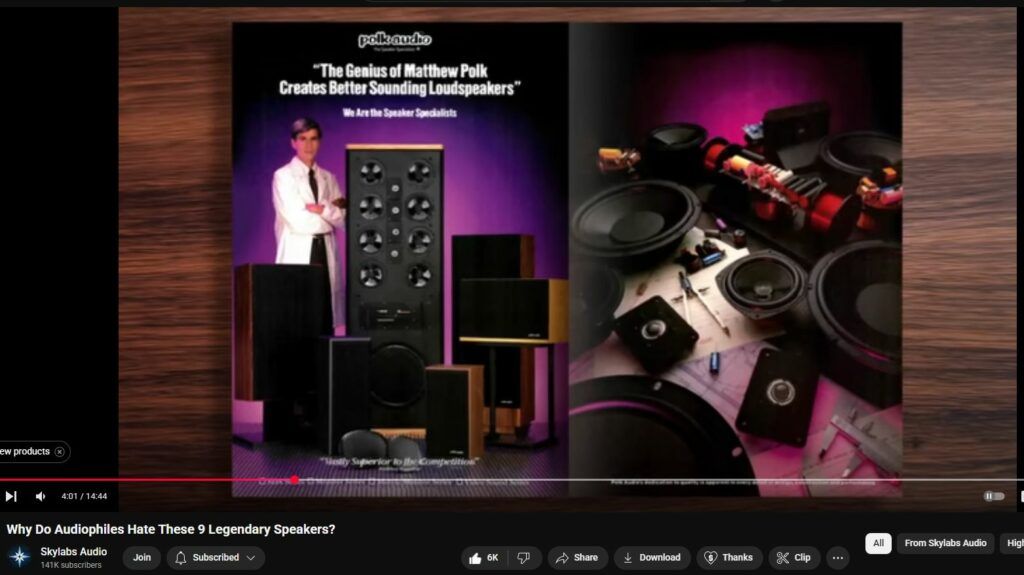Open the more actions menu
This screenshot has height=575, width=1024.
tap(838, 558)
